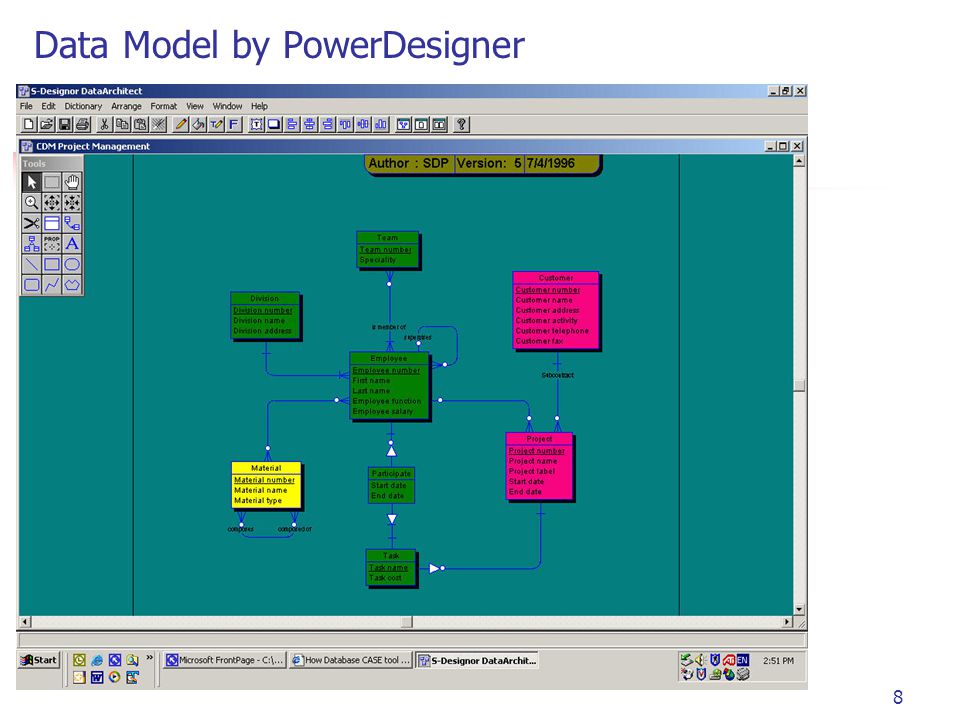Open the File menu
960x720 pixels.
[x=26, y=106]
